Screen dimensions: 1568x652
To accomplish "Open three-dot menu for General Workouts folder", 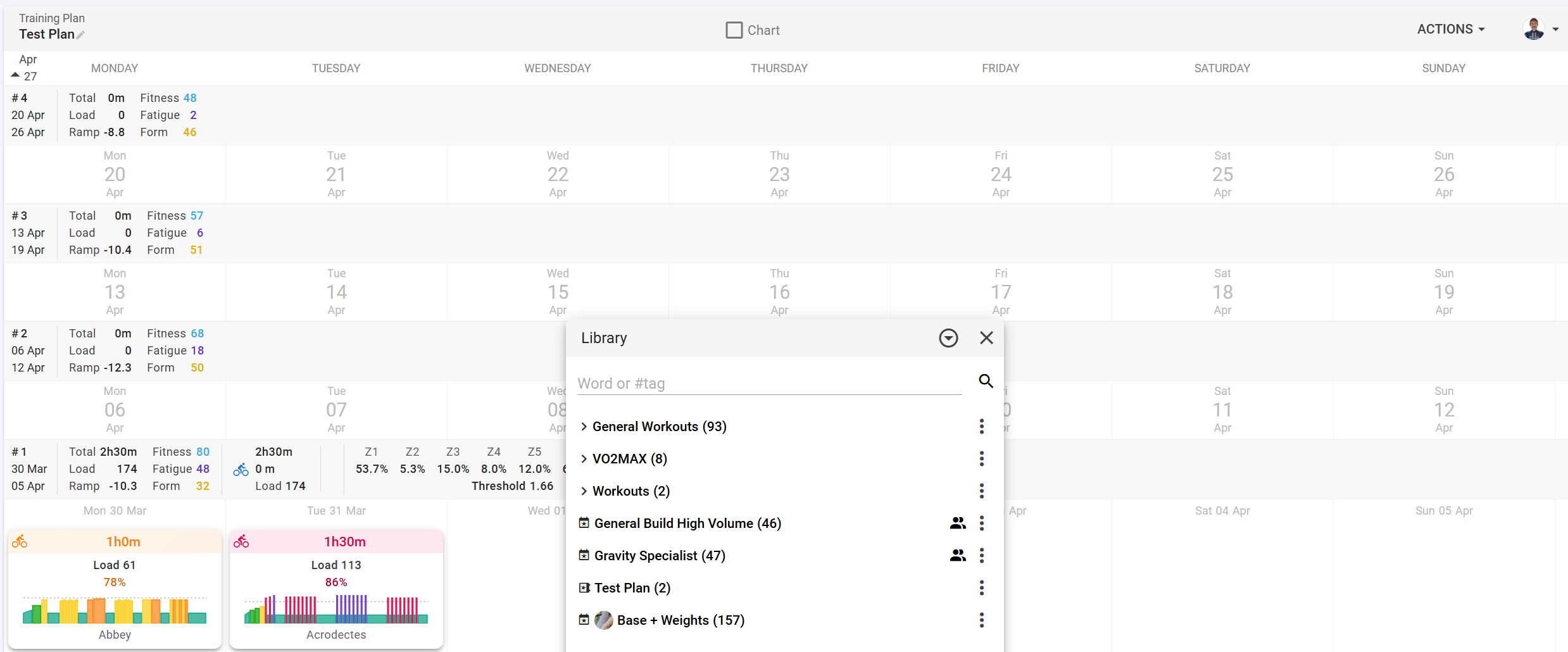I will point(981,427).
